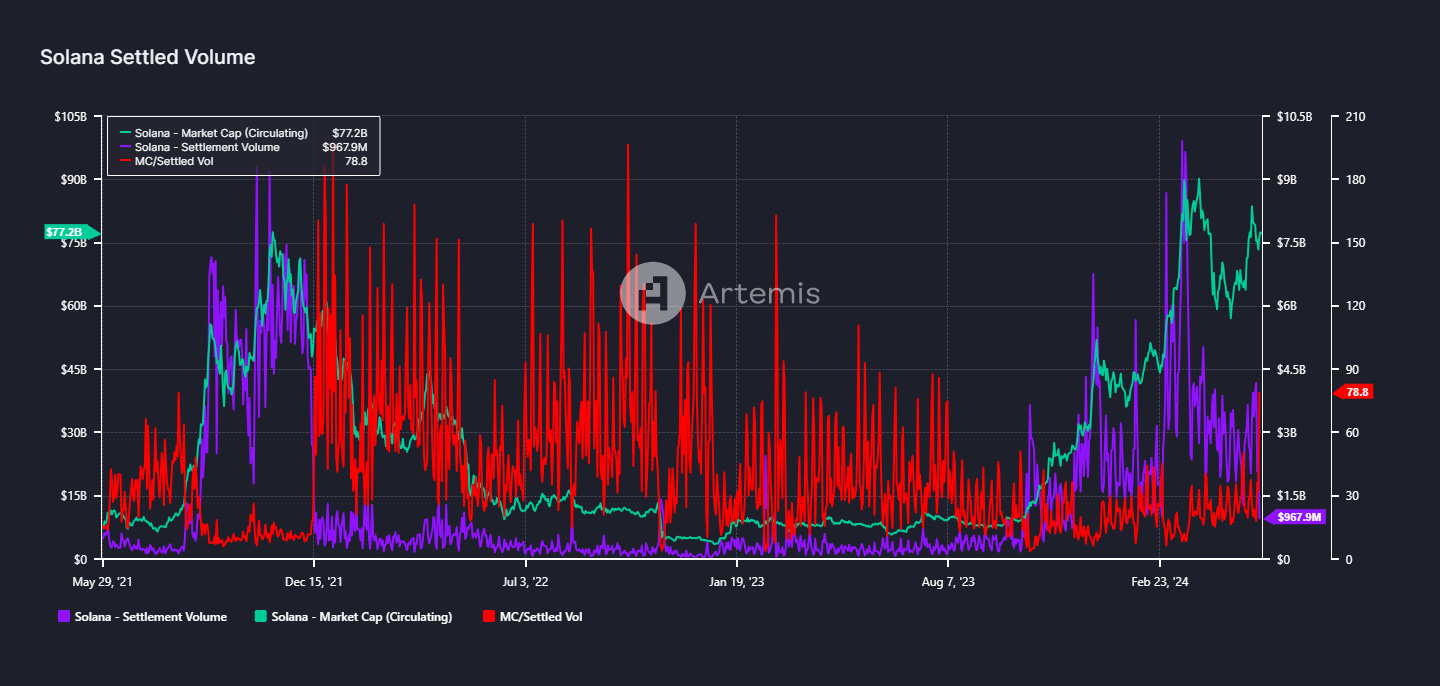This screenshot has height=686, width=1440.
Task: Click the 'May 29, '21' x-axis label
Action: (x=102, y=582)
